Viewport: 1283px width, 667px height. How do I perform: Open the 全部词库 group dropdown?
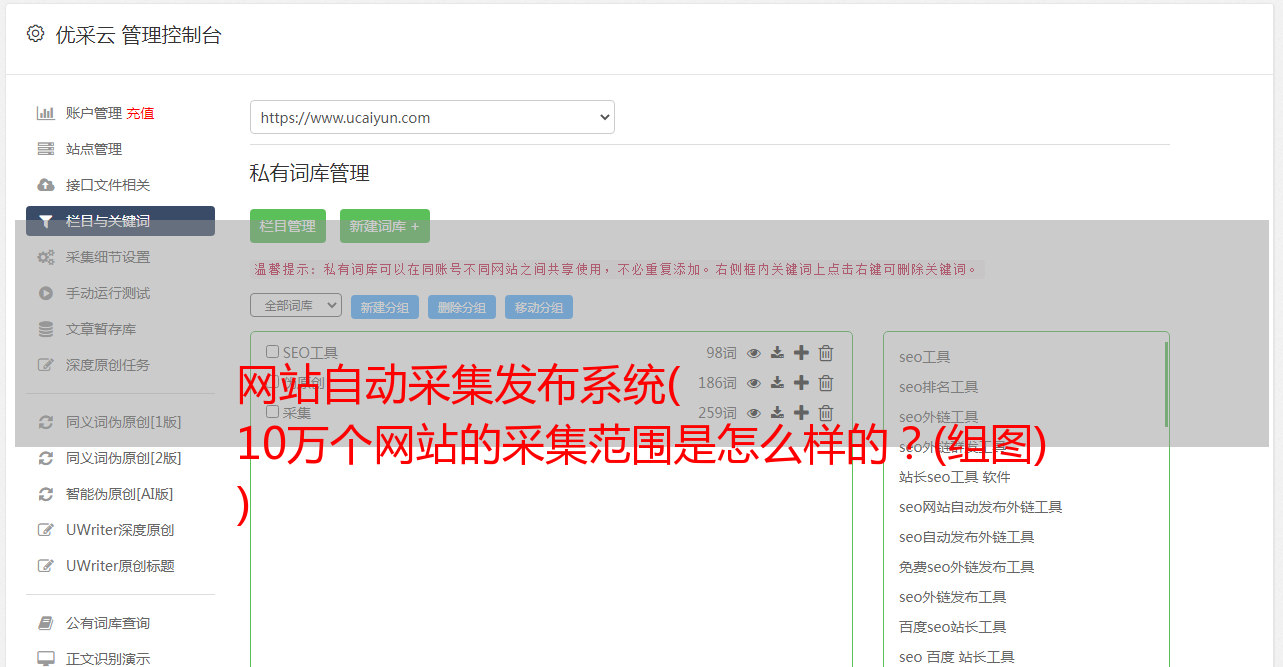(296, 305)
